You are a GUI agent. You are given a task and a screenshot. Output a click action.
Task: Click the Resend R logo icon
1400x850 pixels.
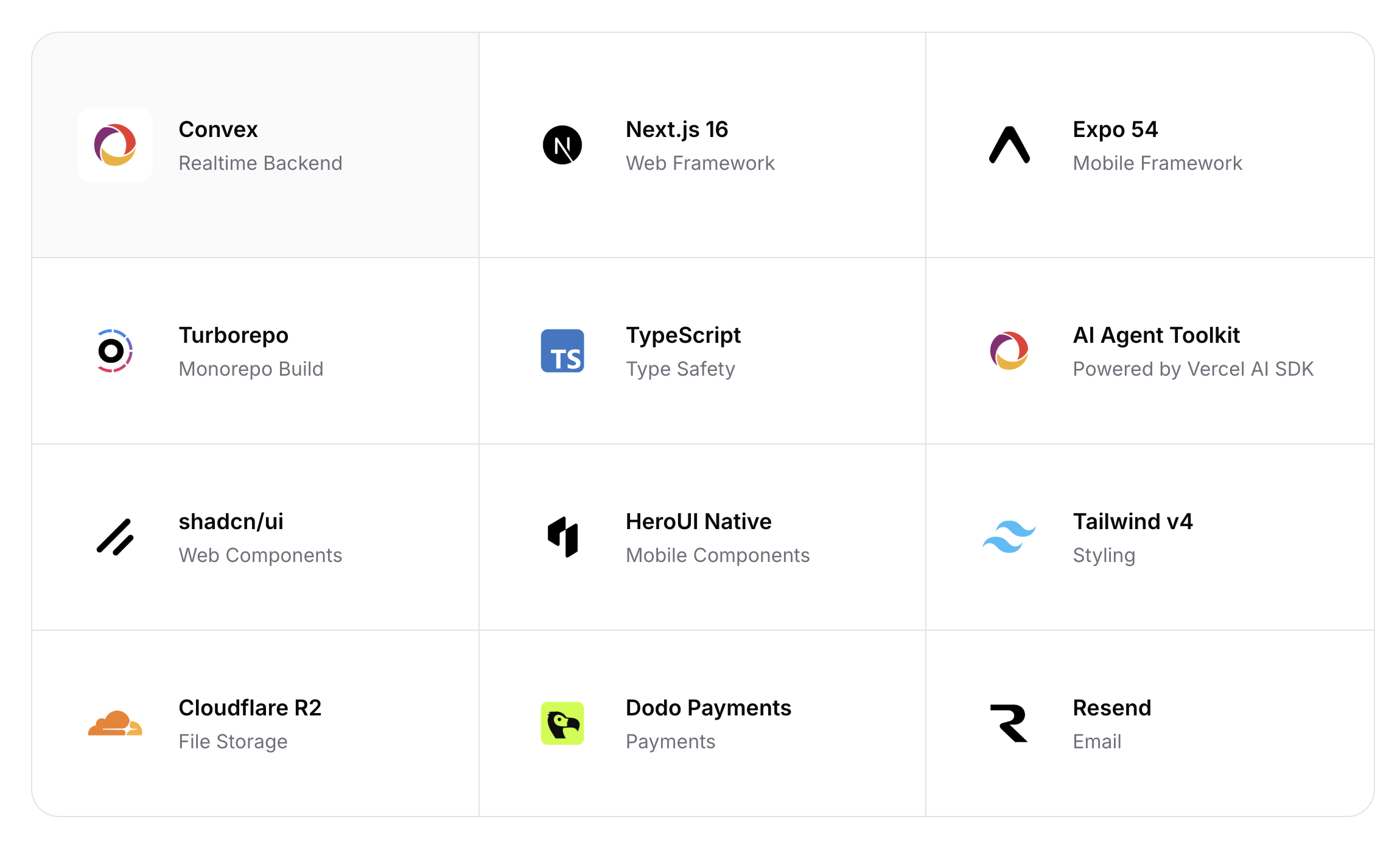pyautogui.click(x=1009, y=723)
